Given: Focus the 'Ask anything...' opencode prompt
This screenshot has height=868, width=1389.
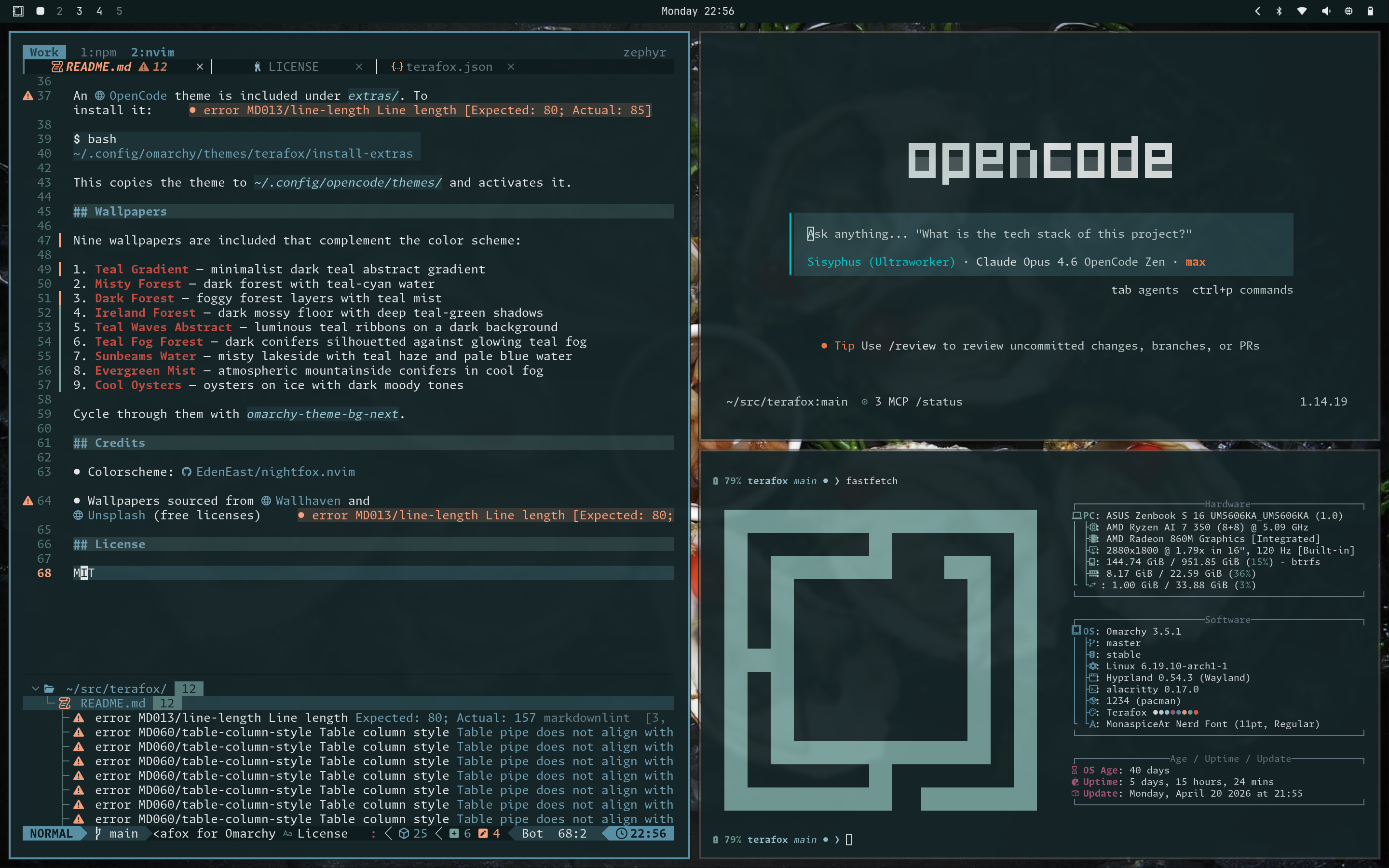Looking at the screenshot, I should coord(1042,234).
